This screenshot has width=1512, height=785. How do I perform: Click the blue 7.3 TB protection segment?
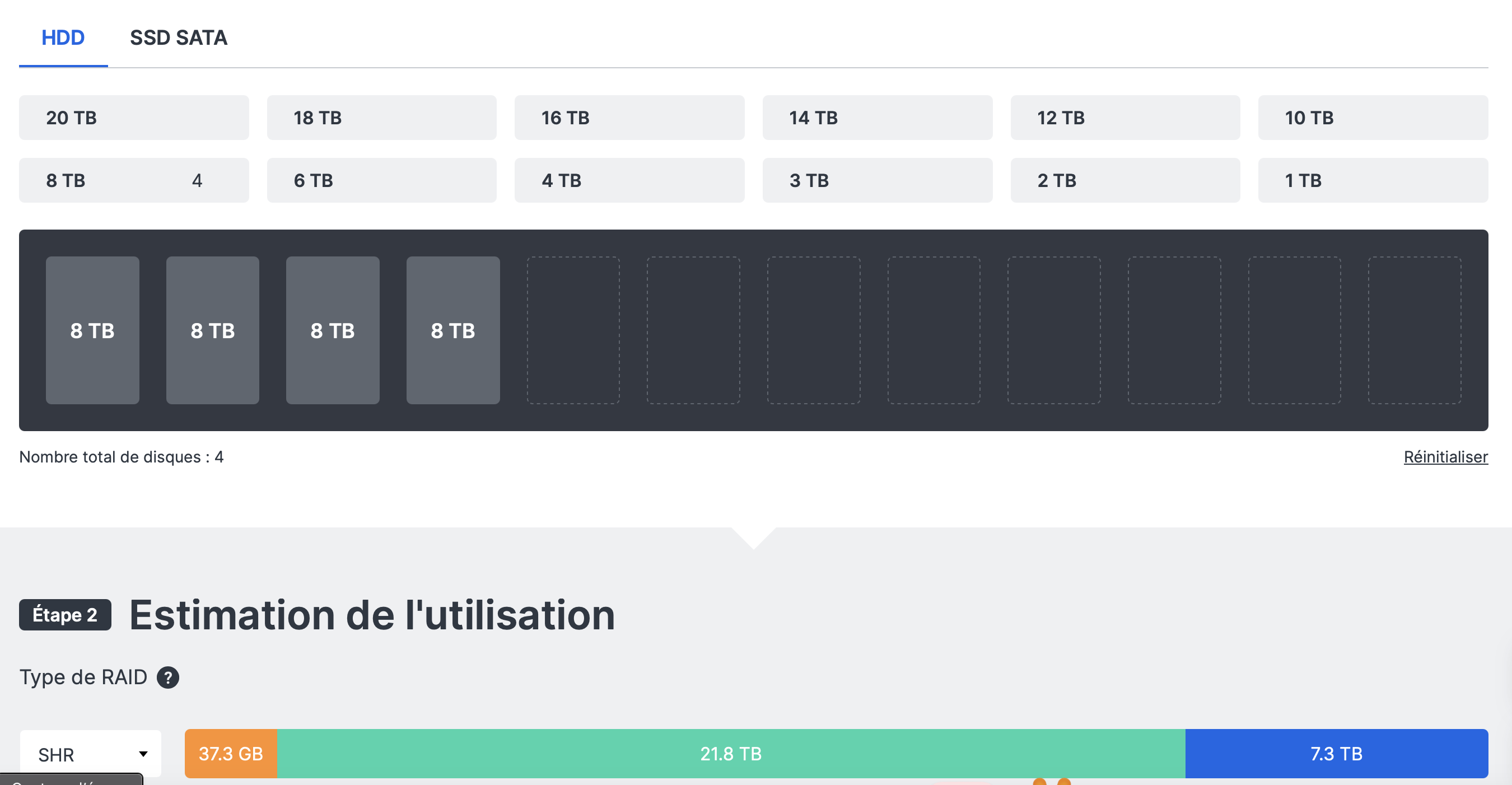pos(1336,753)
